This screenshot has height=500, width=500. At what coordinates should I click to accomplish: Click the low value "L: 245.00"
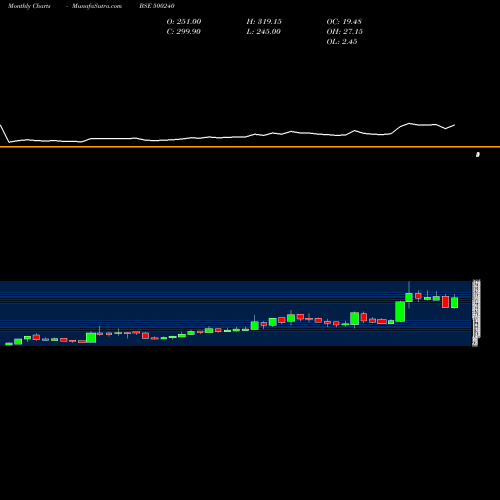coord(263,32)
